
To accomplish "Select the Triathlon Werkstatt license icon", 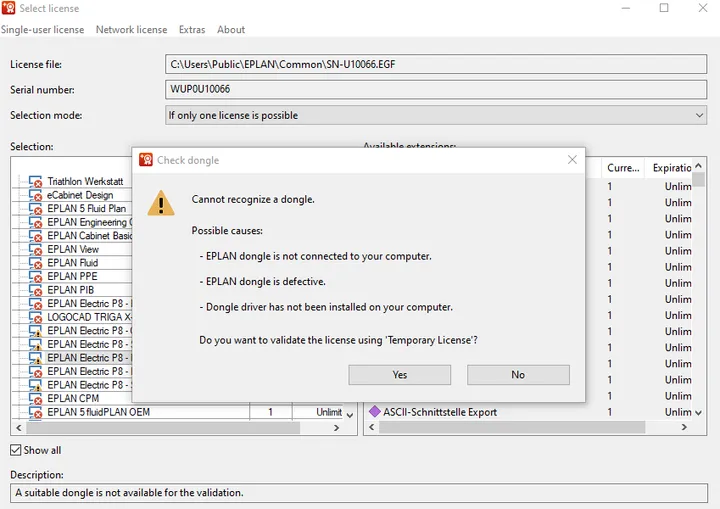I will coord(35,182).
